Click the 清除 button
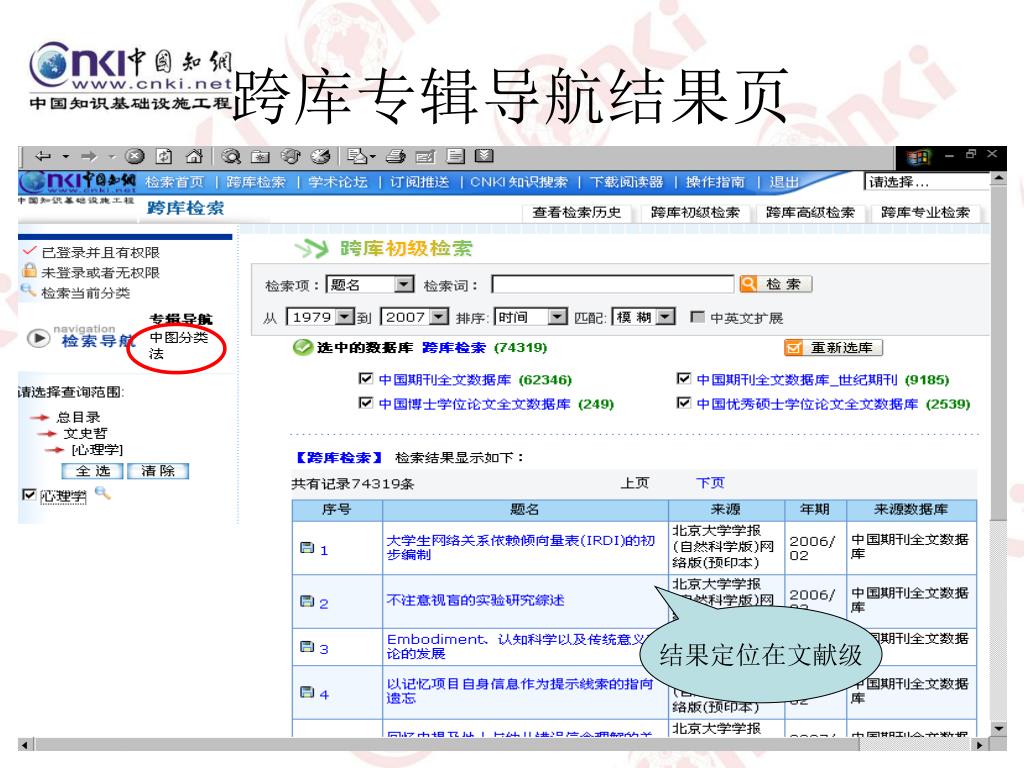Screen dimensions: 1024x768 click(x=158, y=471)
